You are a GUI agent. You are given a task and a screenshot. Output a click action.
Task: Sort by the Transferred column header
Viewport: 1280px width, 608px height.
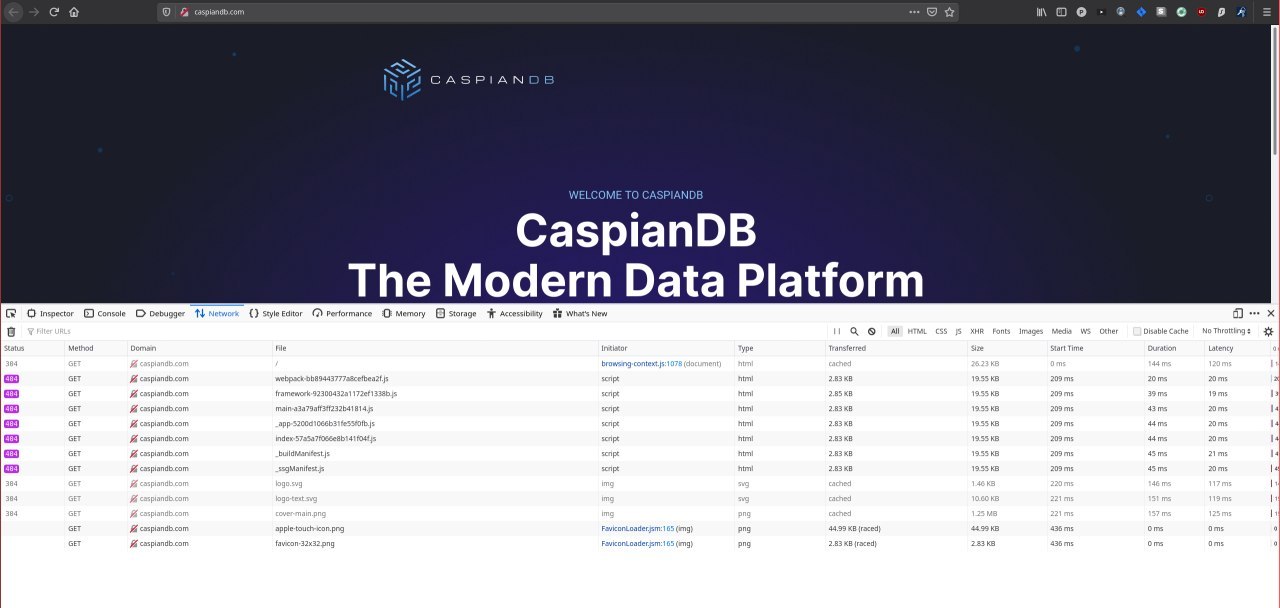[x=896, y=348]
